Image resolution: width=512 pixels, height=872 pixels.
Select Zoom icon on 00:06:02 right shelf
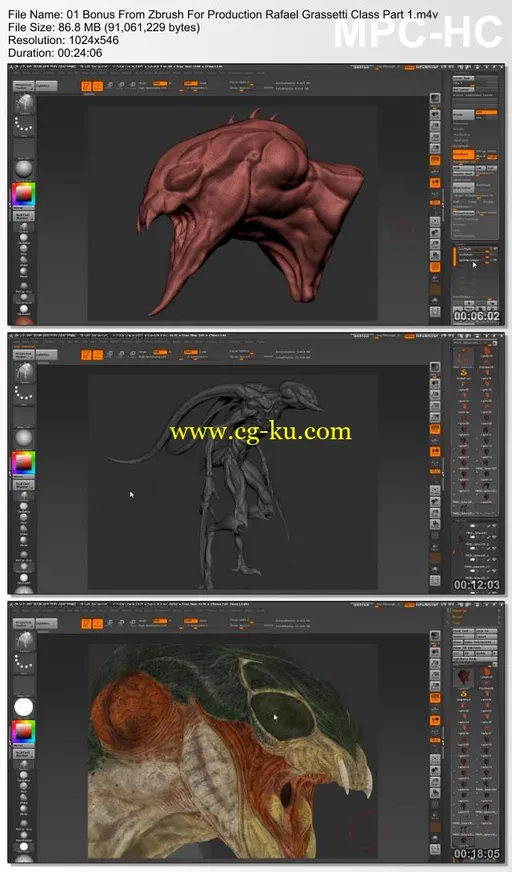(435, 126)
